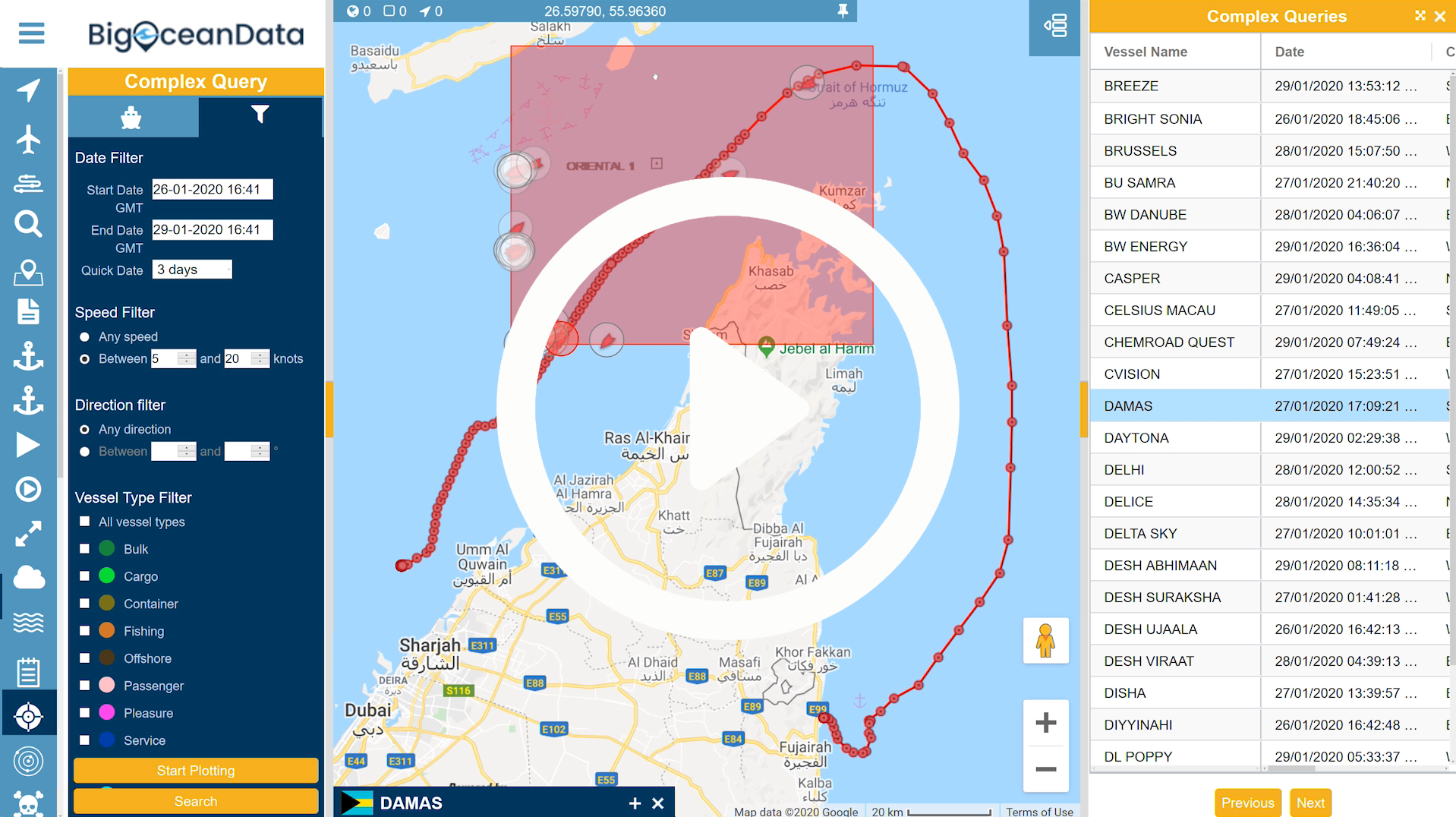This screenshot has height=817, width=1456.
Task: Open the radar target rings icon
Action: [x=28, y=761]
